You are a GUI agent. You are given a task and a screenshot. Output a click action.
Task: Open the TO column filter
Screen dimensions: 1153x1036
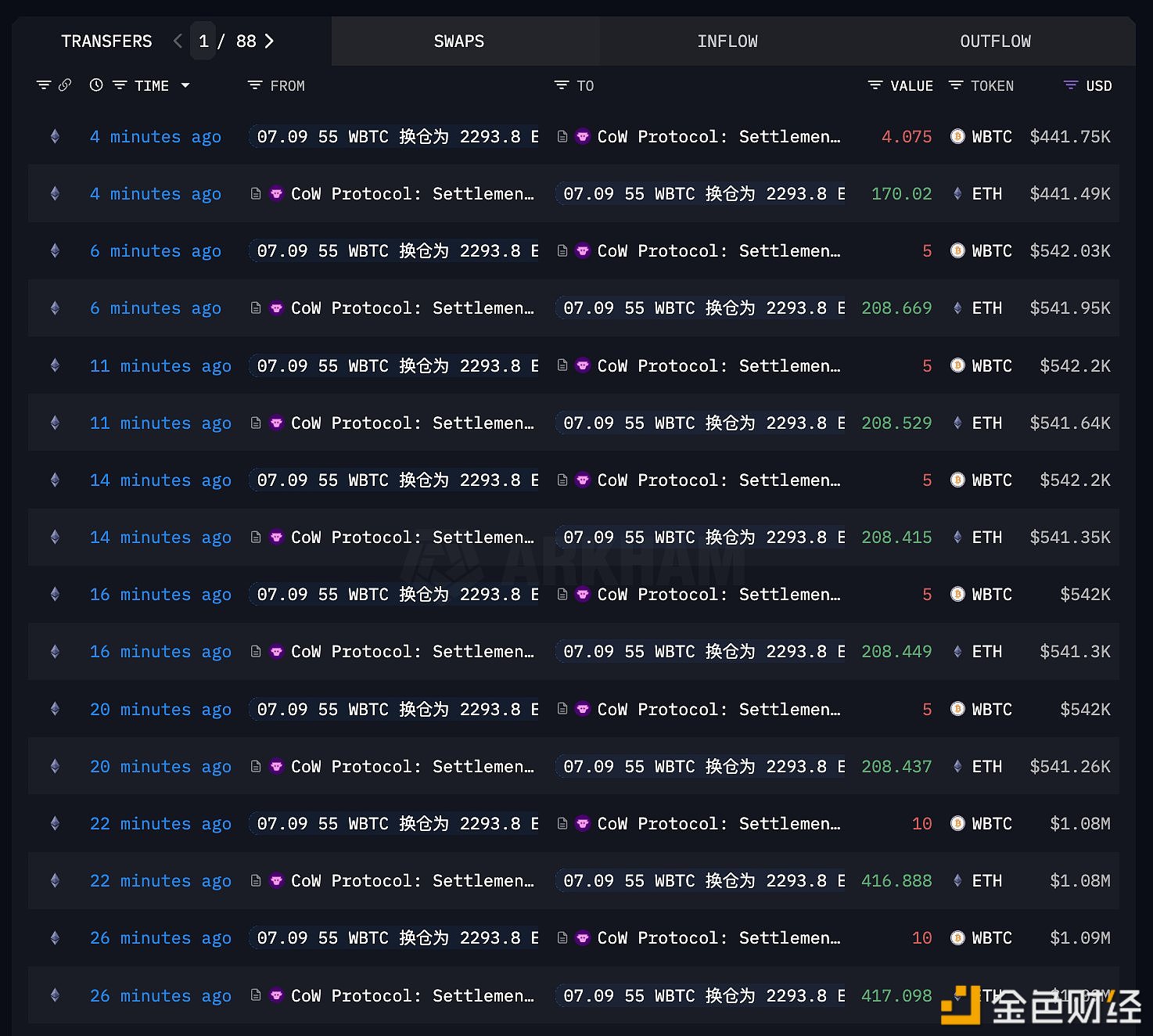(x=562, y=85)
